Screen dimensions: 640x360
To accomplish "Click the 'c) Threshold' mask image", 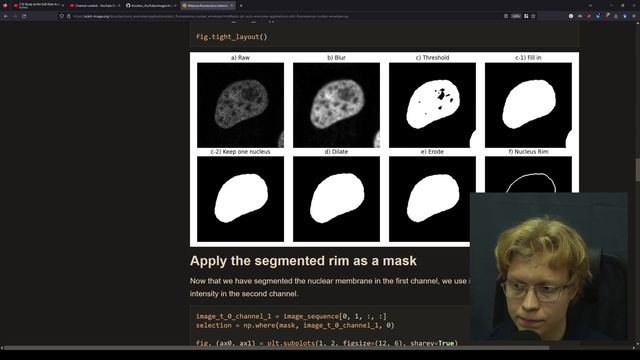I will click(x=432, y=105).
